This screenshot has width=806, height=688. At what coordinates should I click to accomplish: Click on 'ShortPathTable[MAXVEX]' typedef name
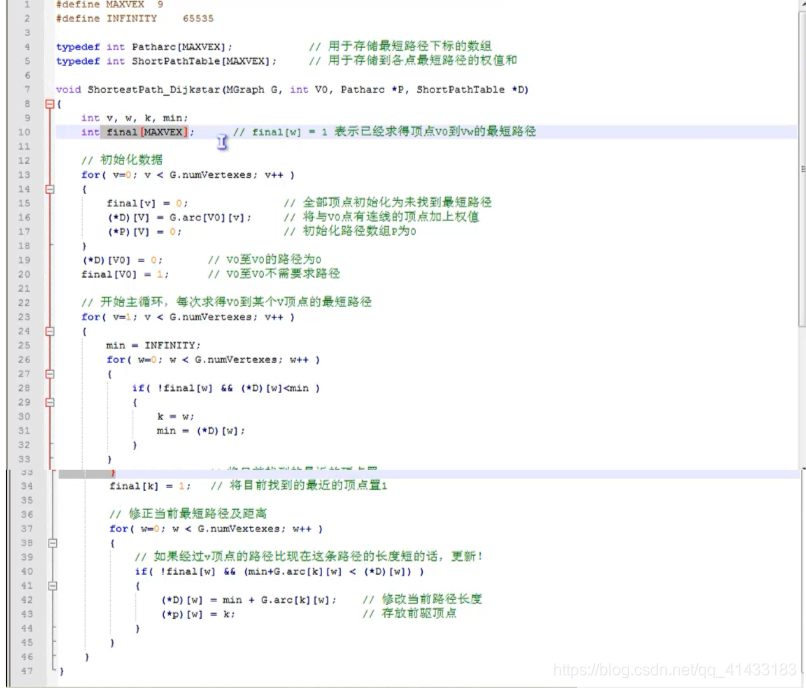tap(200, 61)
